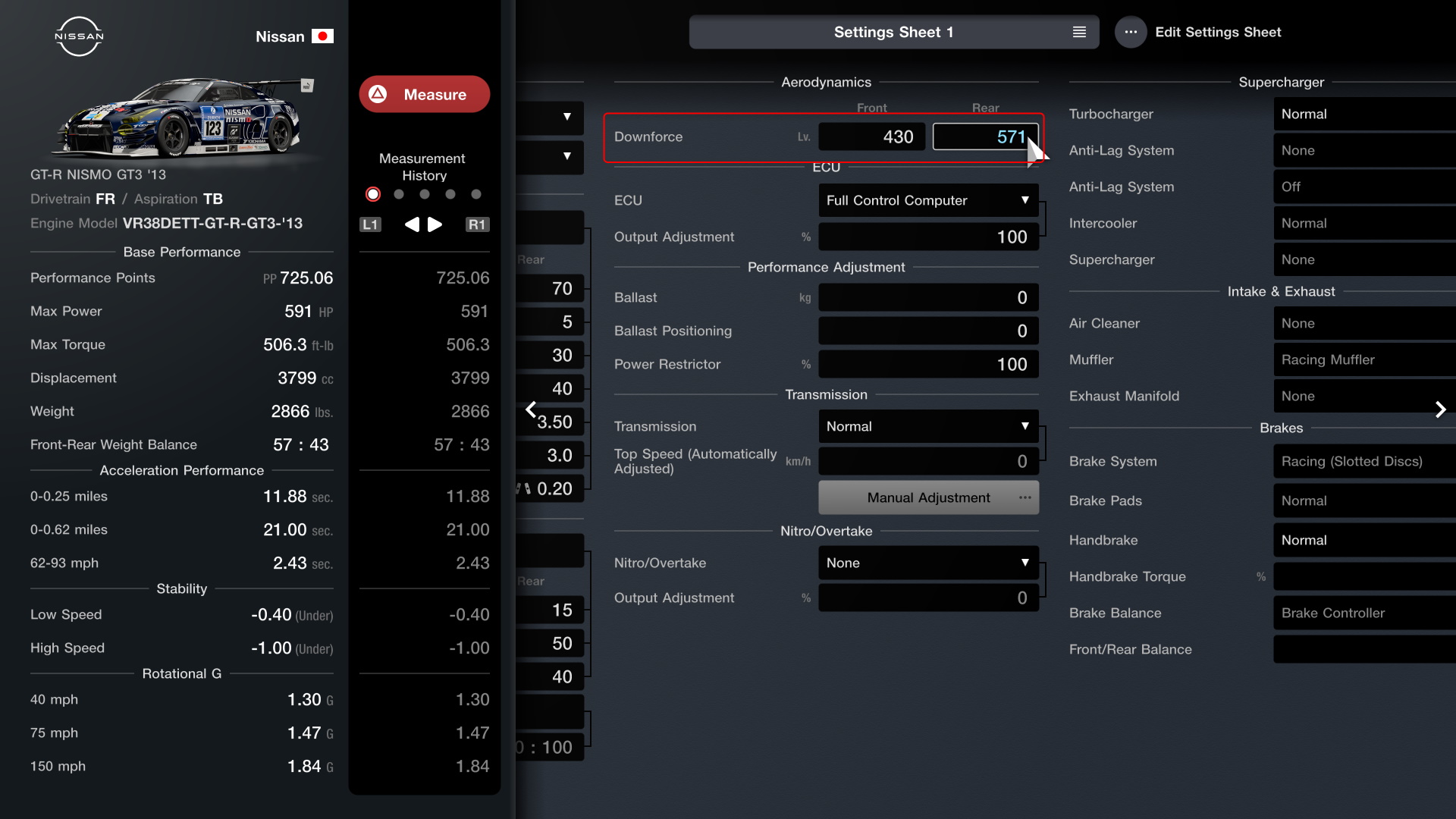Expand the Transmission Normal dropdown
Viewport: 1456px width, 819px height.
928,426
